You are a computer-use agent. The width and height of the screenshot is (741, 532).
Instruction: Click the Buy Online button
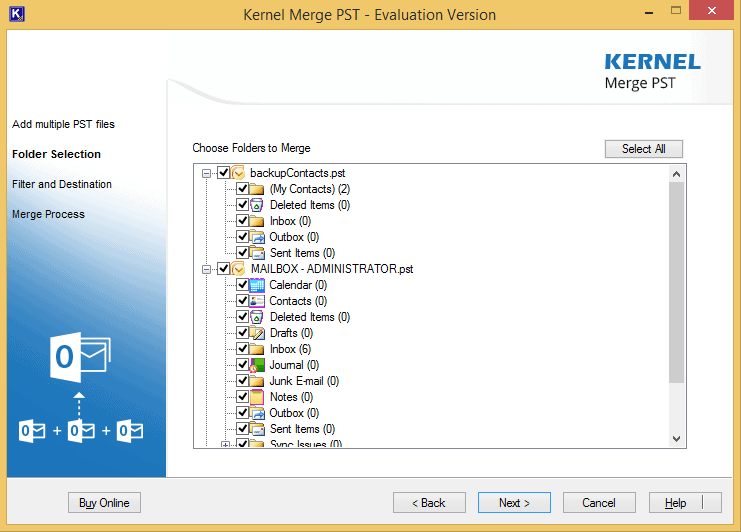(x=104, y=503)
